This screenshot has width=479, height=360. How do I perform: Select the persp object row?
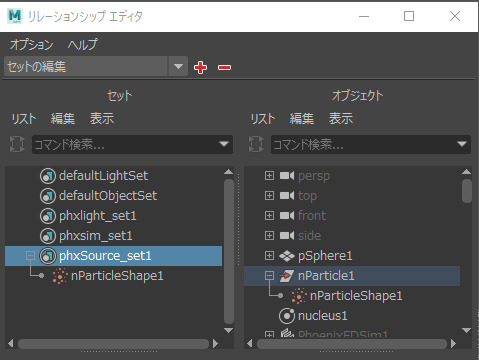(352, 176)
